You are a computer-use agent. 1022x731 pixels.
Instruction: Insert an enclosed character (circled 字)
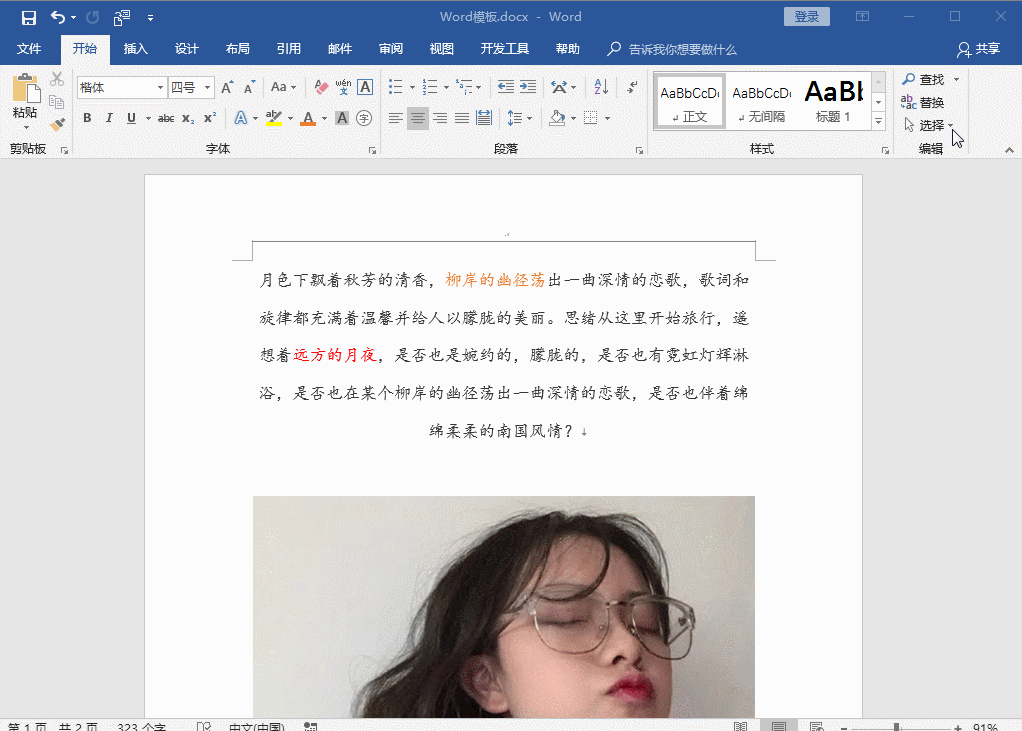tap(364, 118)
